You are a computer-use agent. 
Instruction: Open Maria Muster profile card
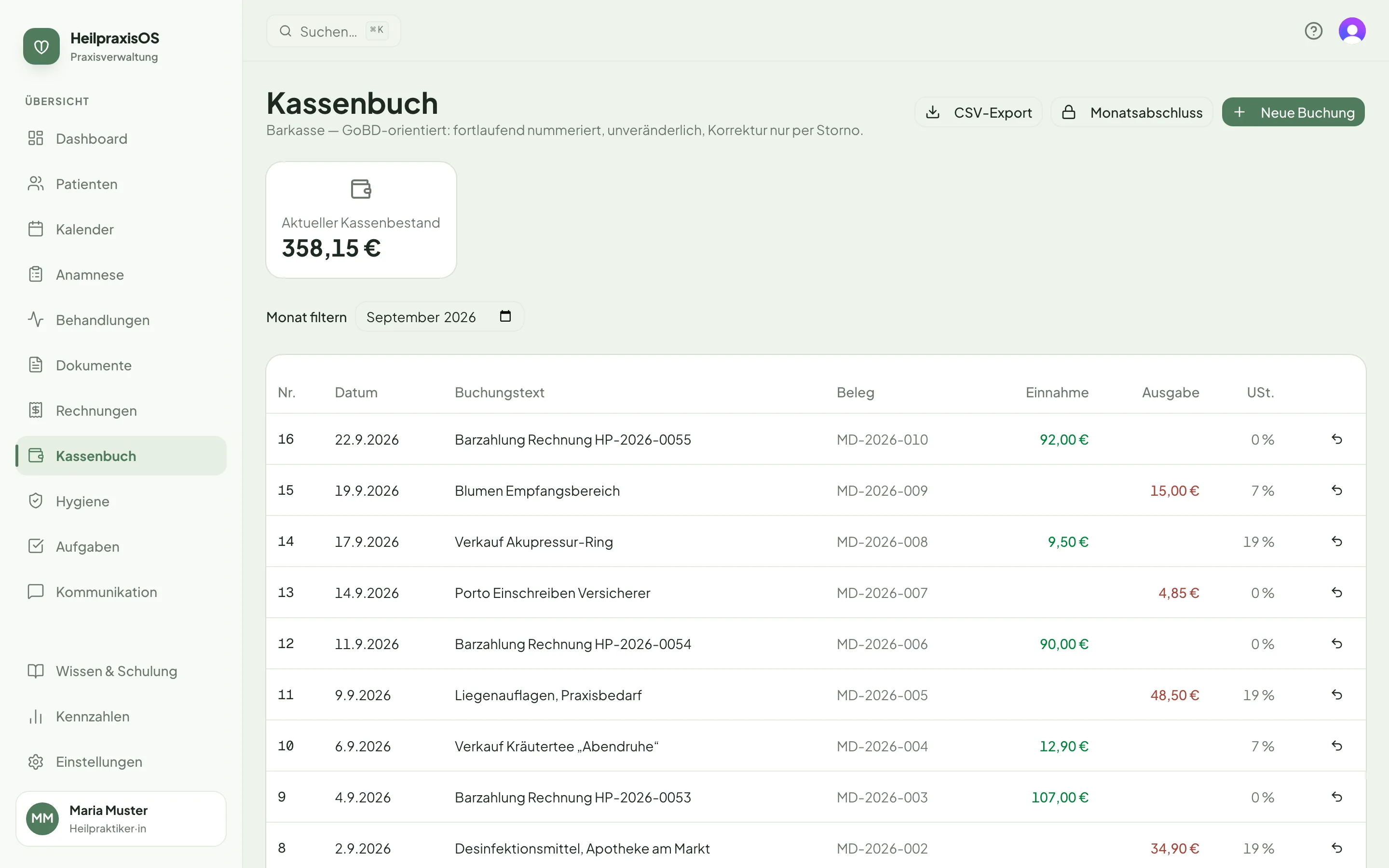click(121, 819)
